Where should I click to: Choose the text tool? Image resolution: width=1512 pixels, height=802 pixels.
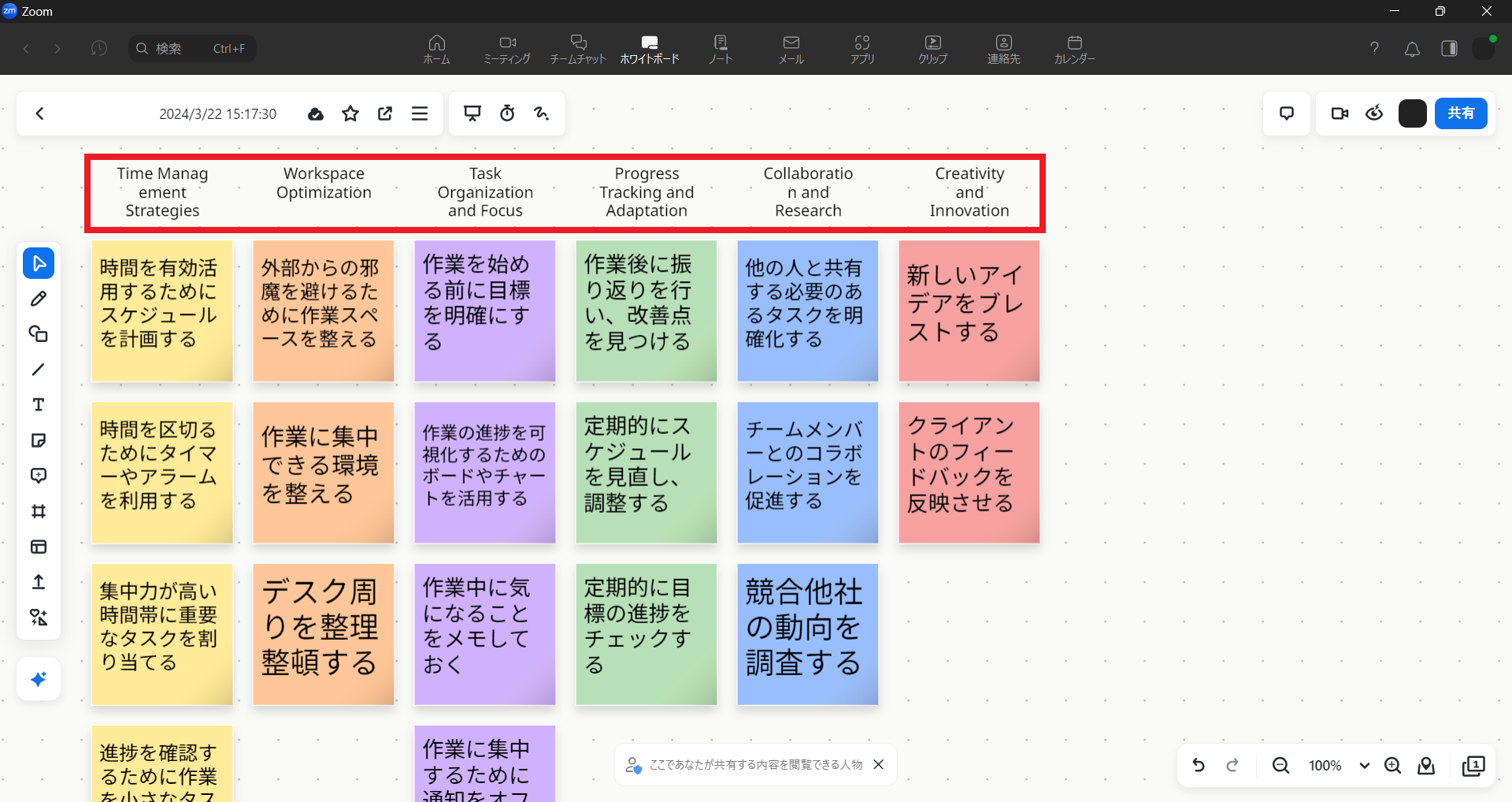click(x=39, y=405)
